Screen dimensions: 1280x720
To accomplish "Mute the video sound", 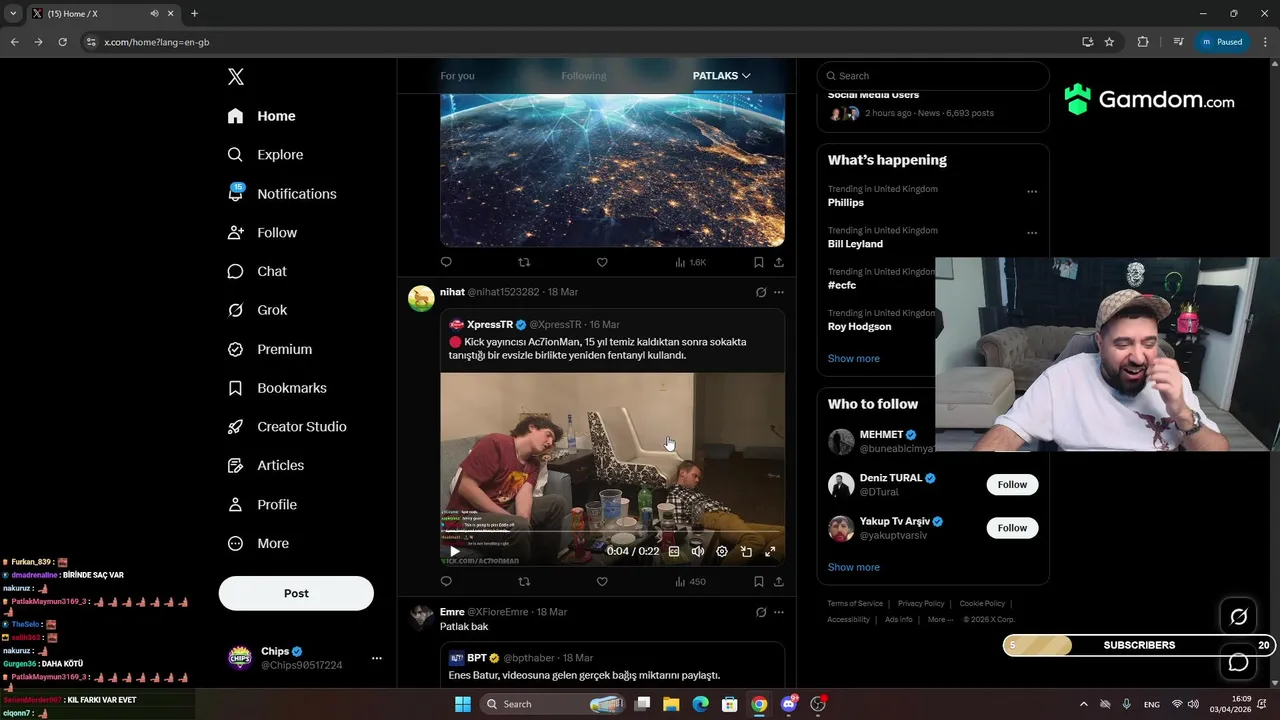I will (698, 551).
